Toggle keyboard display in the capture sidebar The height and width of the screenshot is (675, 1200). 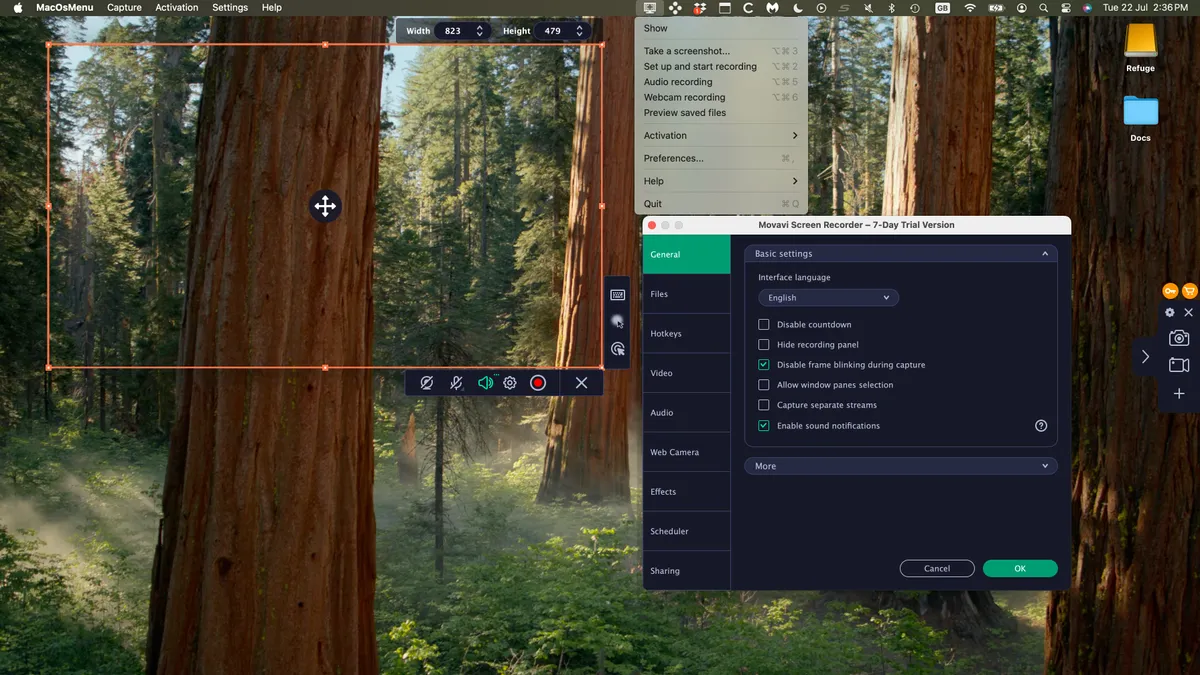pos(618,293)
